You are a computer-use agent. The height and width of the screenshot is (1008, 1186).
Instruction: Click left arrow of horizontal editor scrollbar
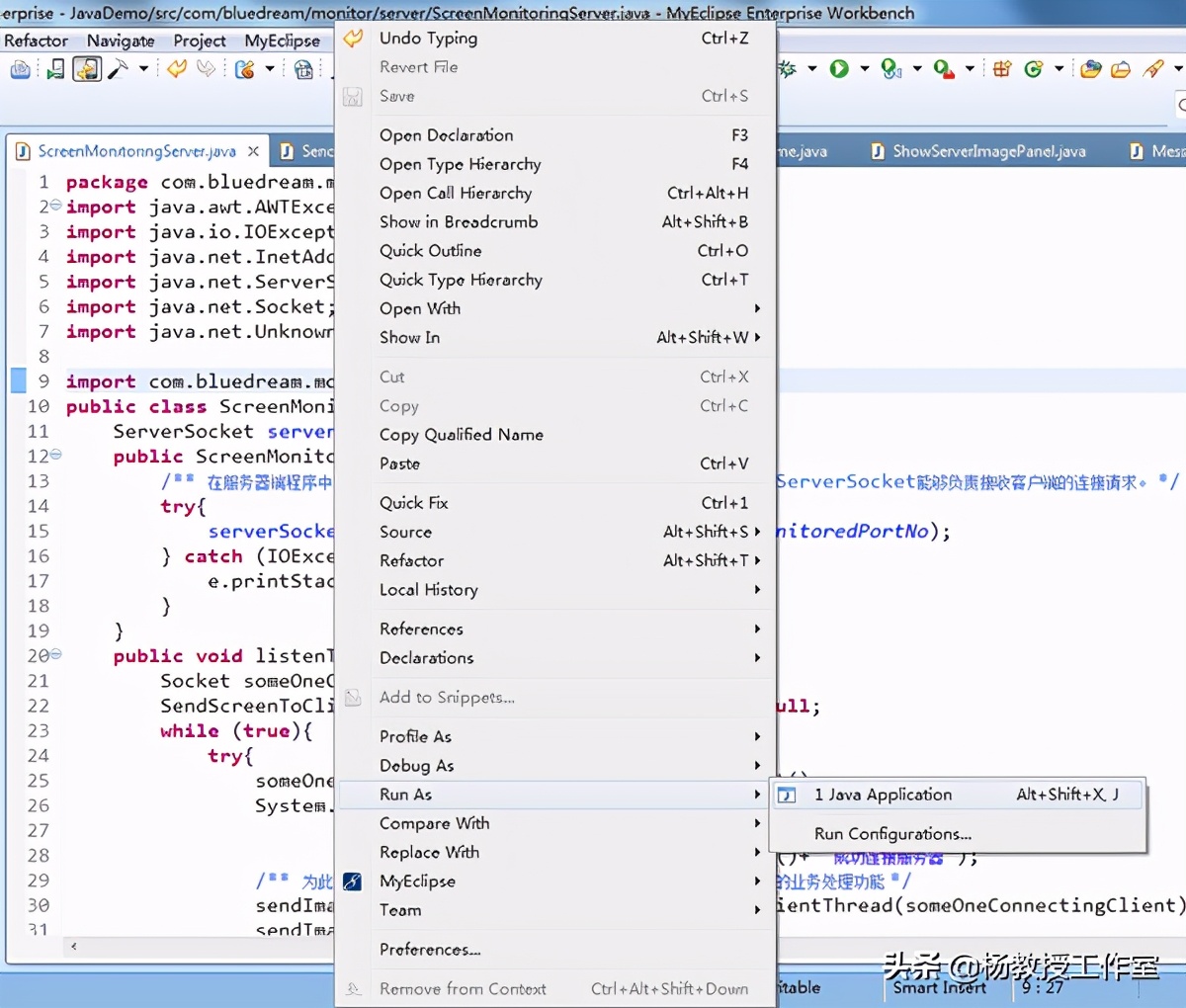pos(73,947)
